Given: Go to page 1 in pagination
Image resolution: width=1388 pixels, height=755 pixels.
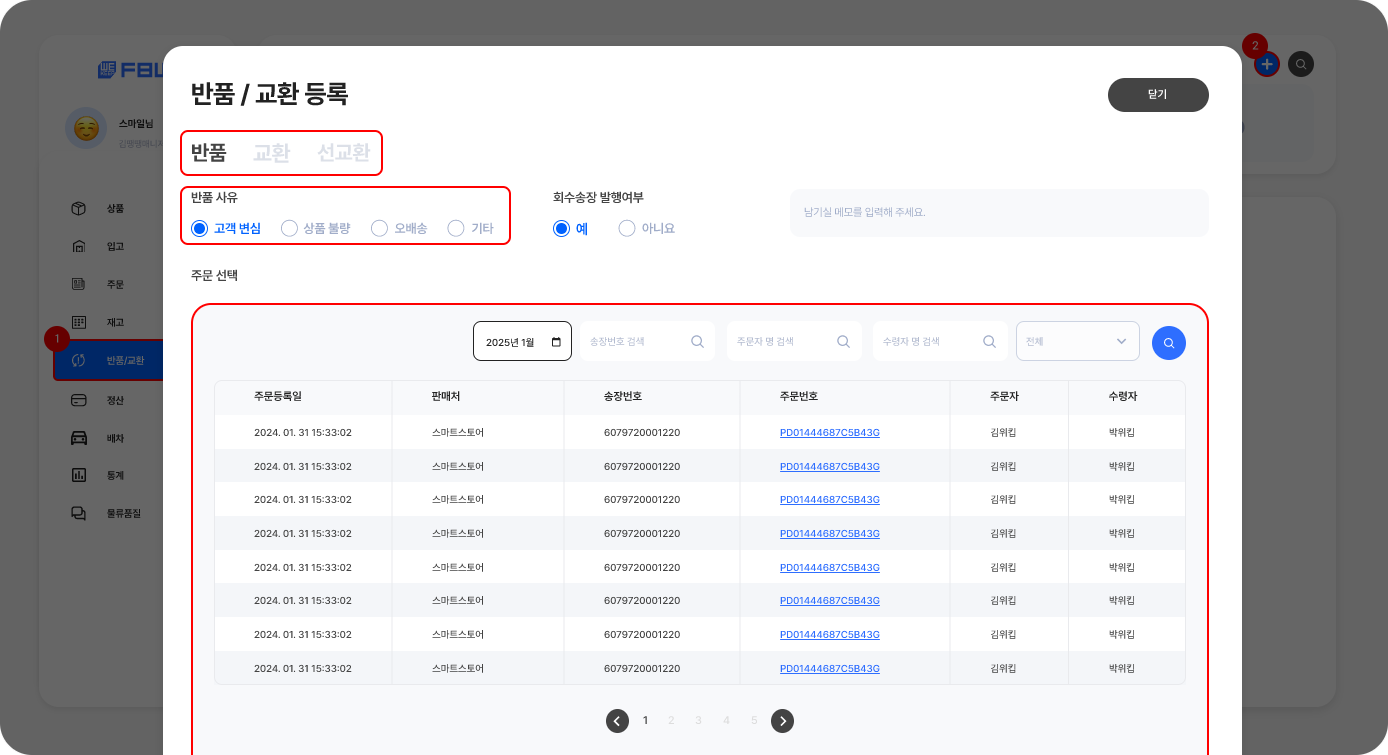Looking at the screenshot, I should [645, 720].
